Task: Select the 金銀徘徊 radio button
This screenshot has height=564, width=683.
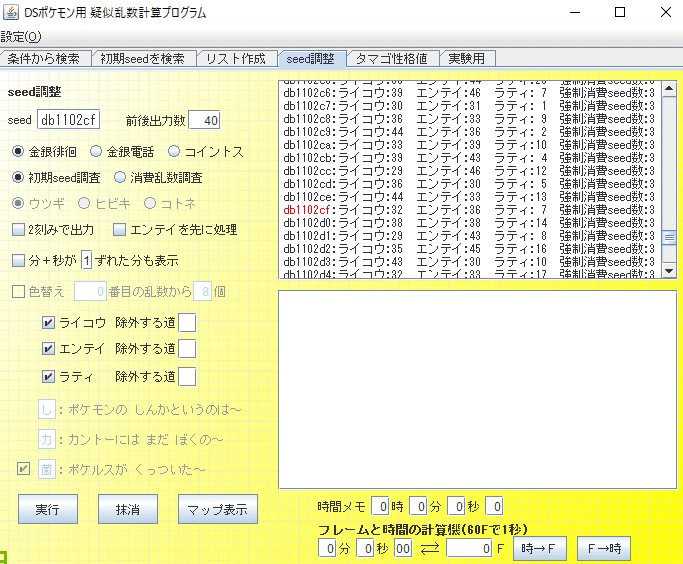Action: tap(17, 152)
